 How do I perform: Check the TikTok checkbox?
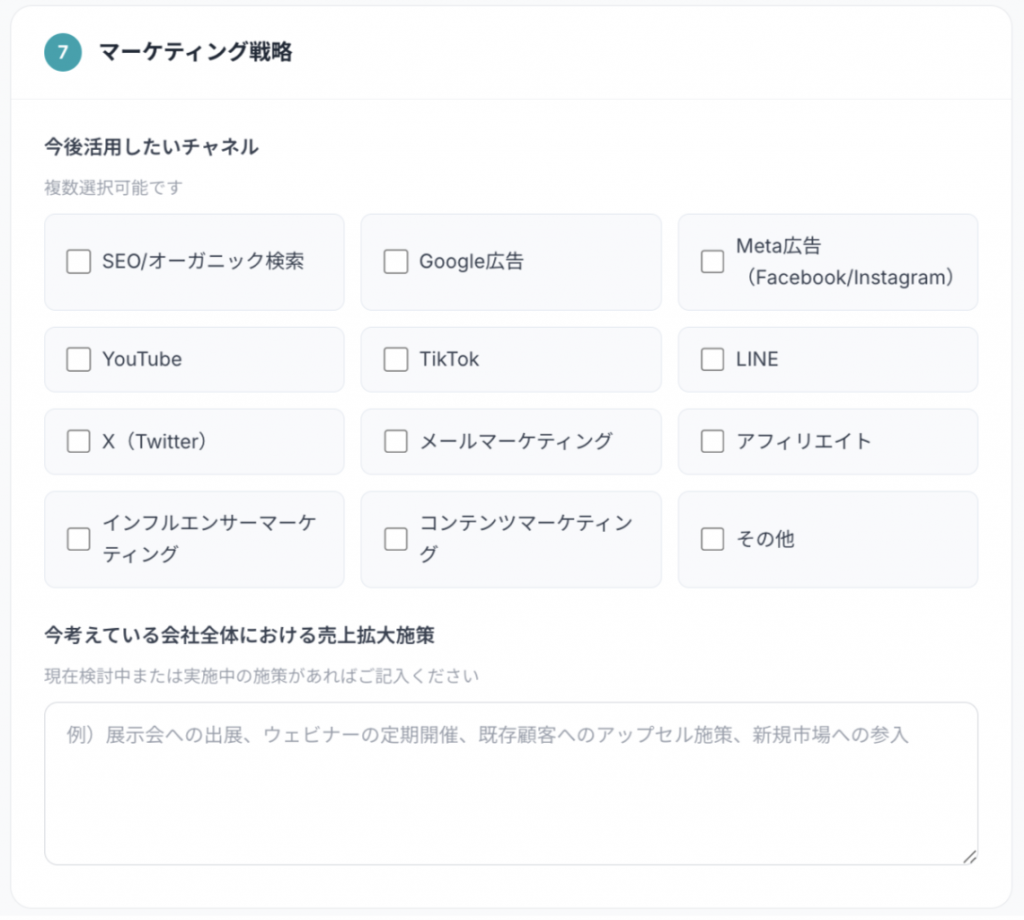(x=396, y=360)
